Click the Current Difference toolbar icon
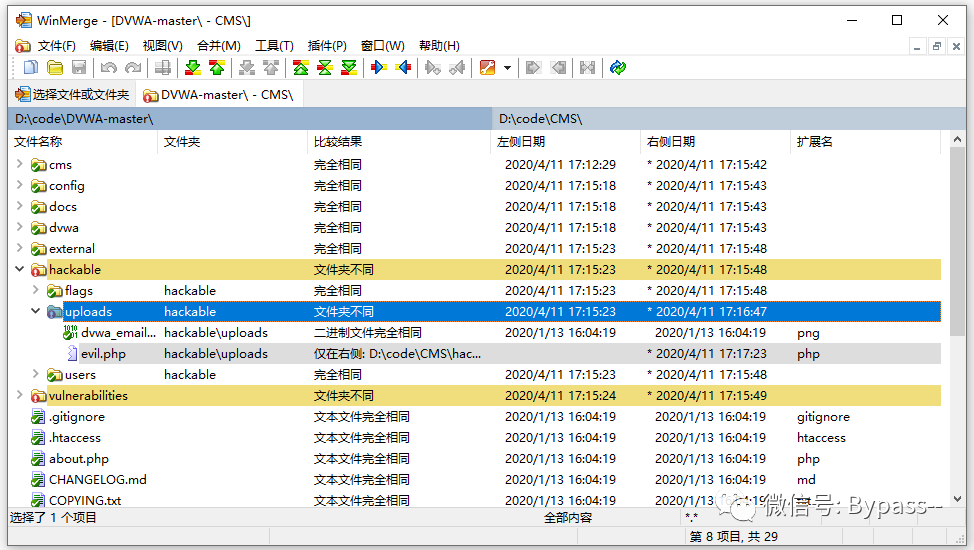Viewport: 974px width, 550px height. click(x=325, y=67)
